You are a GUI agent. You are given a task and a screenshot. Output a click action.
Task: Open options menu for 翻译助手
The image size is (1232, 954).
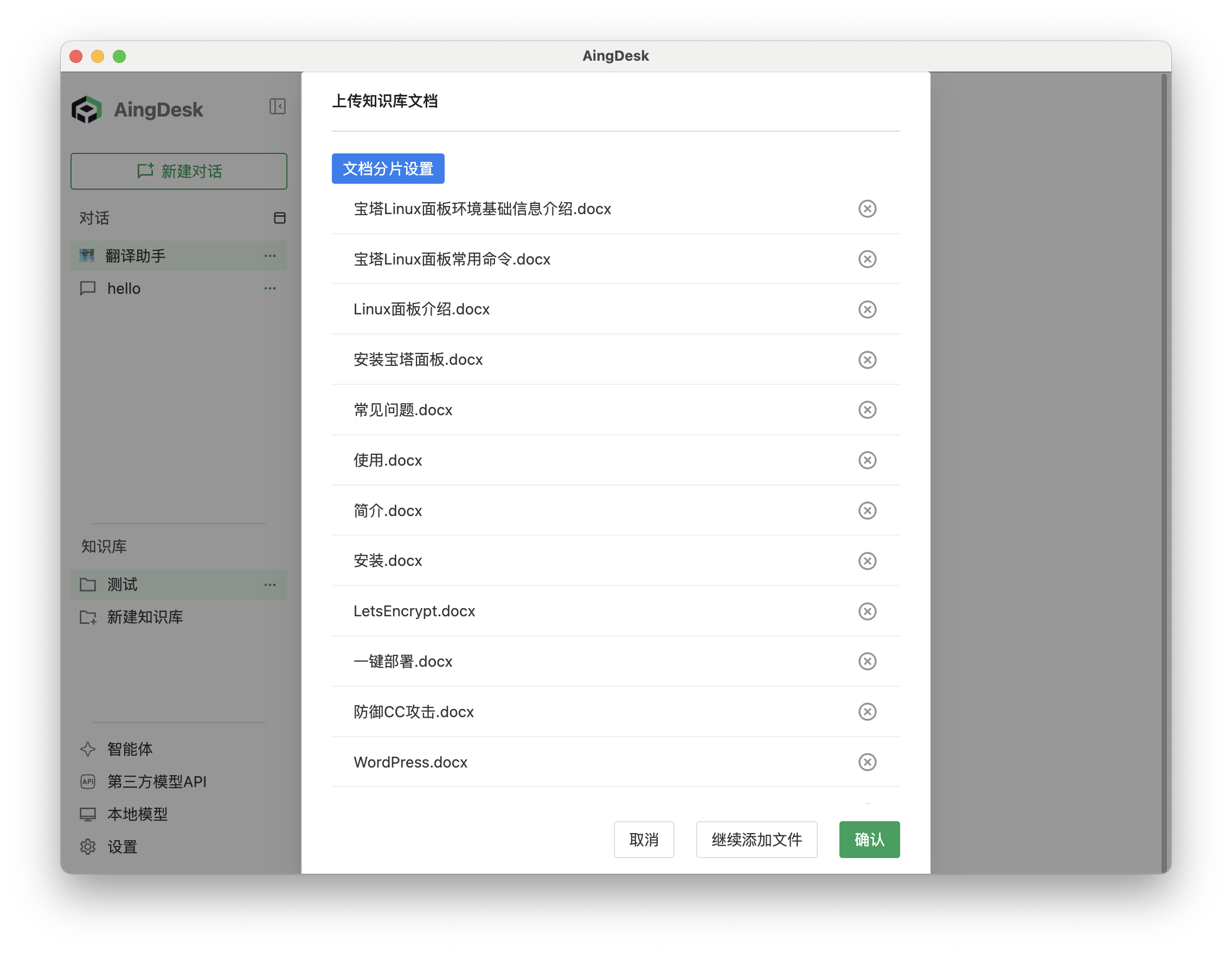pos(269,255)
